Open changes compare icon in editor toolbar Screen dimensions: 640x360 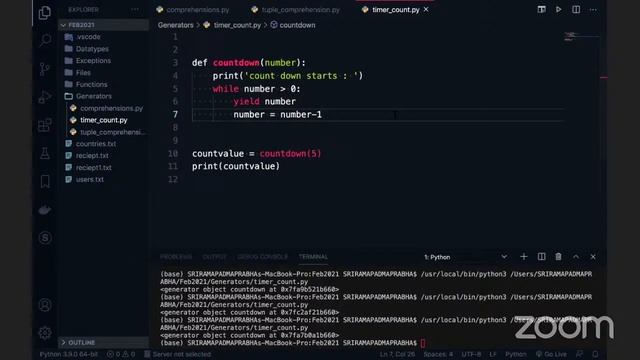(541, 9)
